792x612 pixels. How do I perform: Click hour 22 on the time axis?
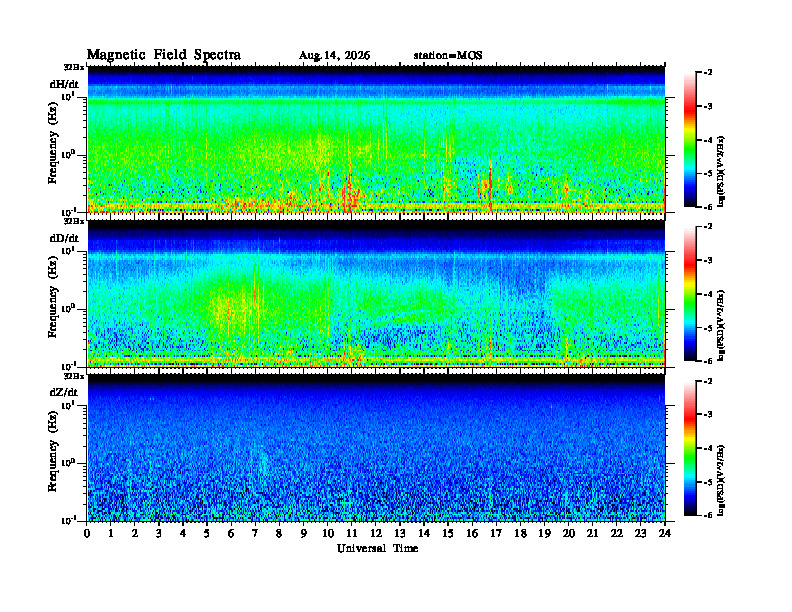point(616,533)
